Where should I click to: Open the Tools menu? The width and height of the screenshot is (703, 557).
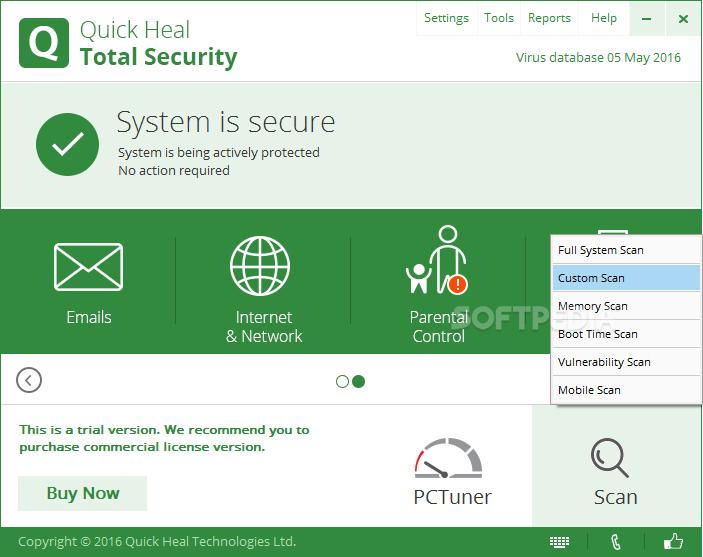click(499, 18)
